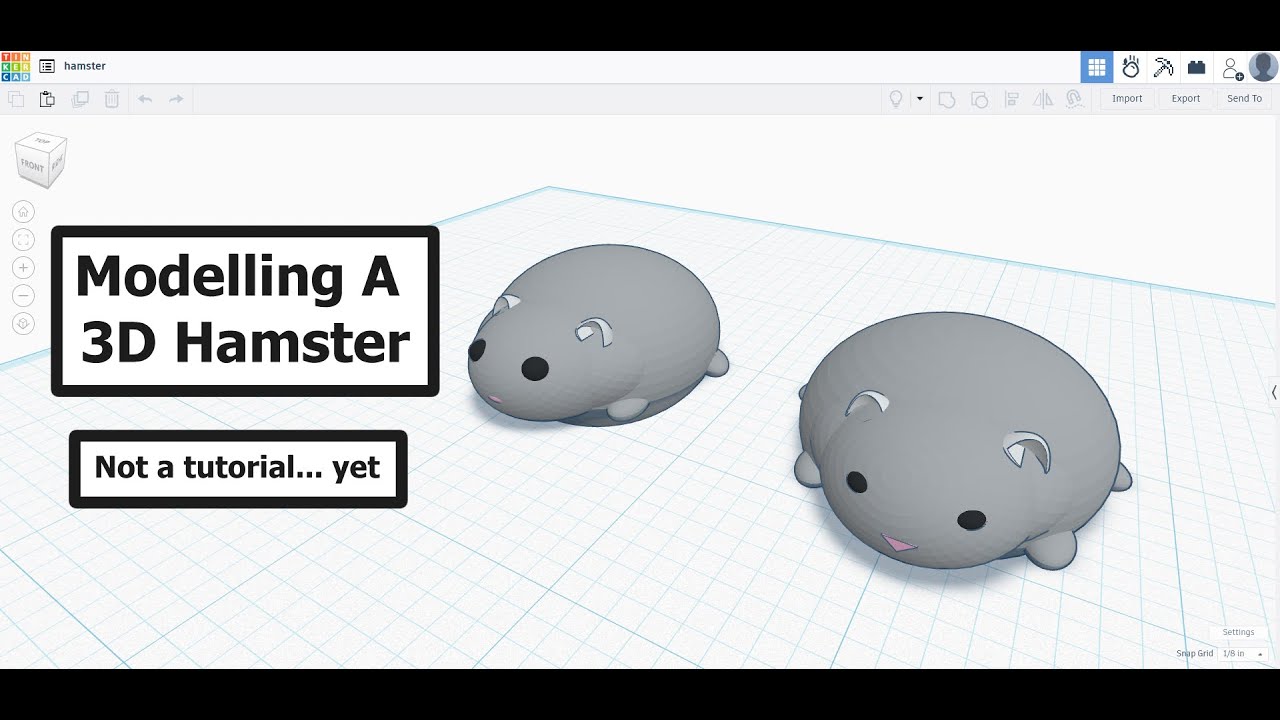This screenshot has height=720, width=1280.
Task: Click the FRONT face of view cube
Action: pyautogui.click(x=33, y=167)
